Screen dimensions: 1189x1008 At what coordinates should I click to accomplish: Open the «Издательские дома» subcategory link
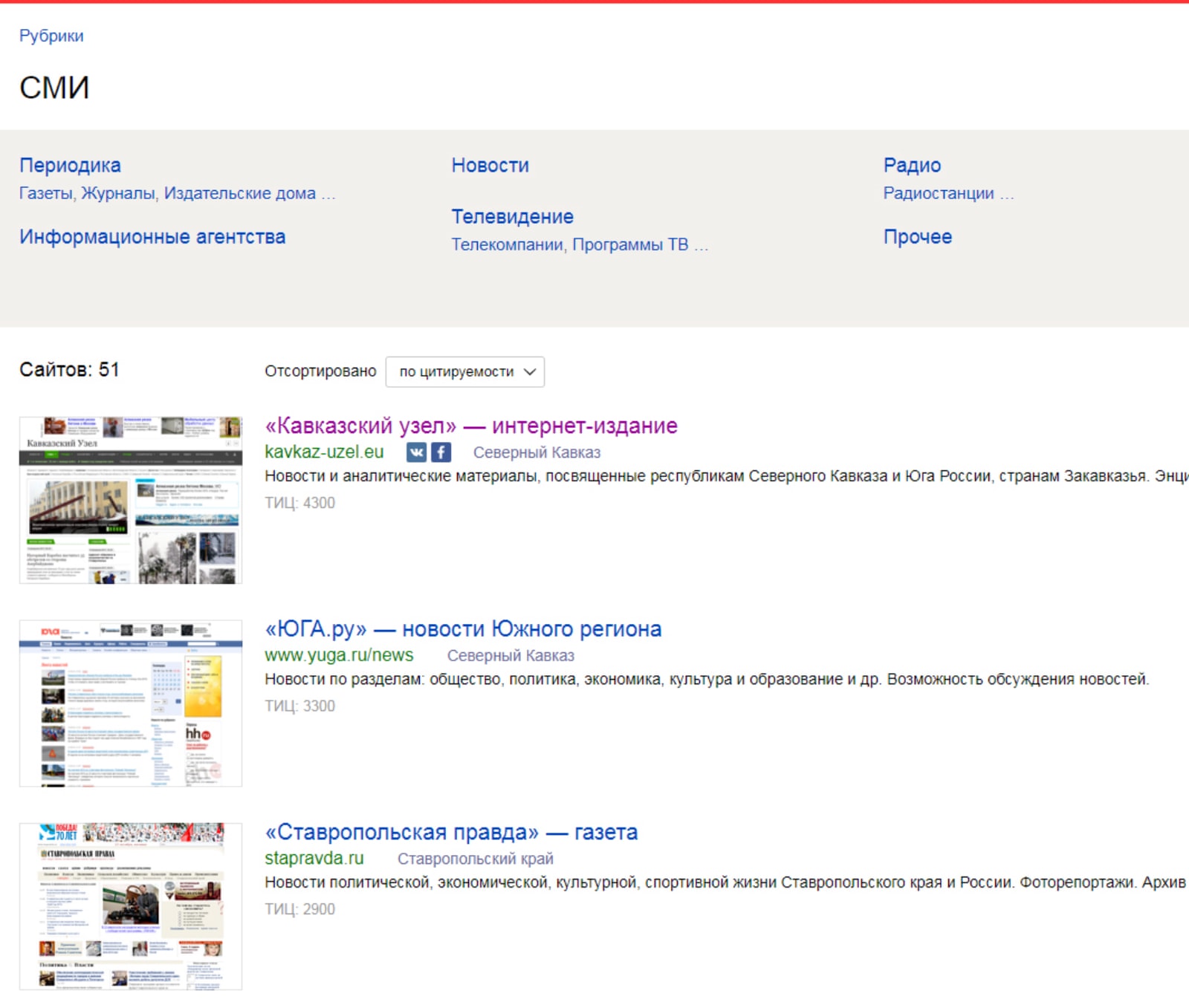tap(239, 193)
